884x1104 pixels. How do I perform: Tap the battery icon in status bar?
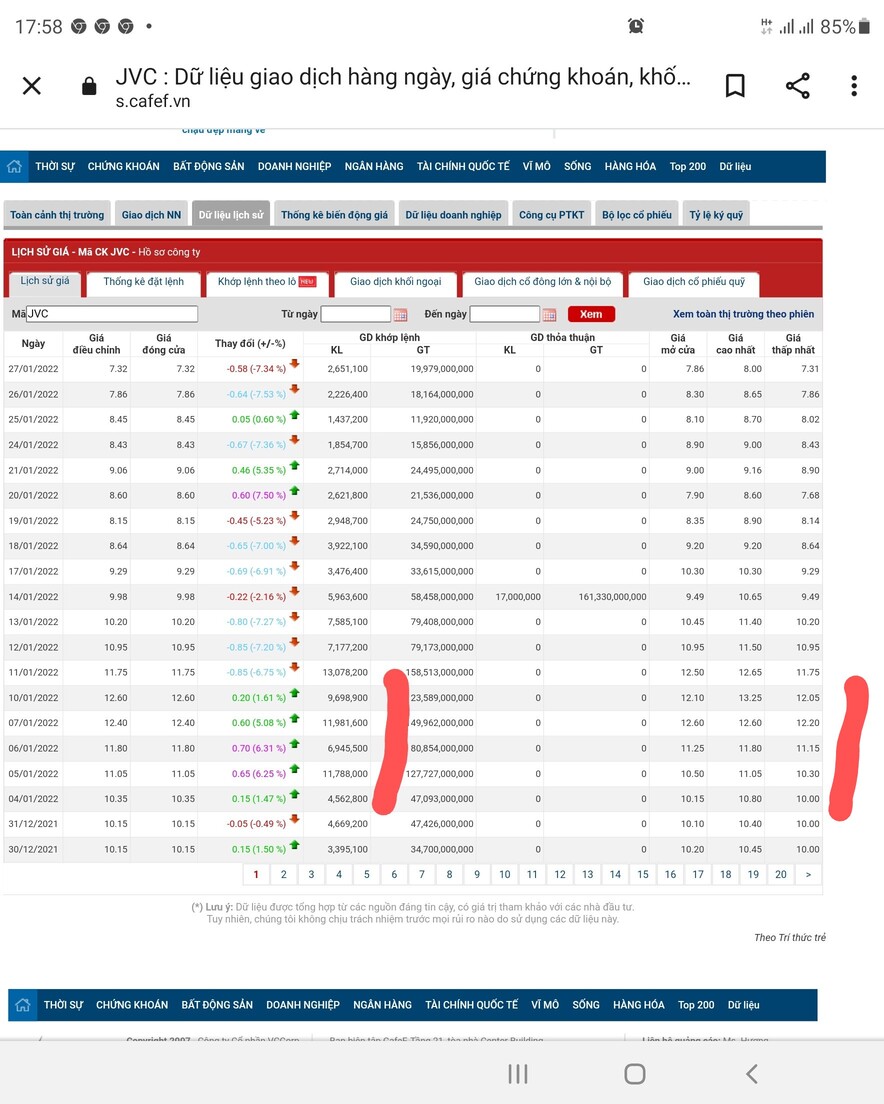(864, 27)
